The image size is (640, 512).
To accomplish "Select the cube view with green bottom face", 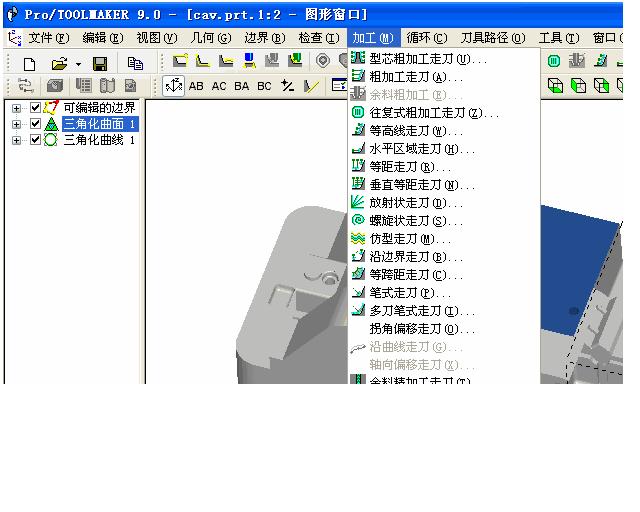I will click(555, 86).
